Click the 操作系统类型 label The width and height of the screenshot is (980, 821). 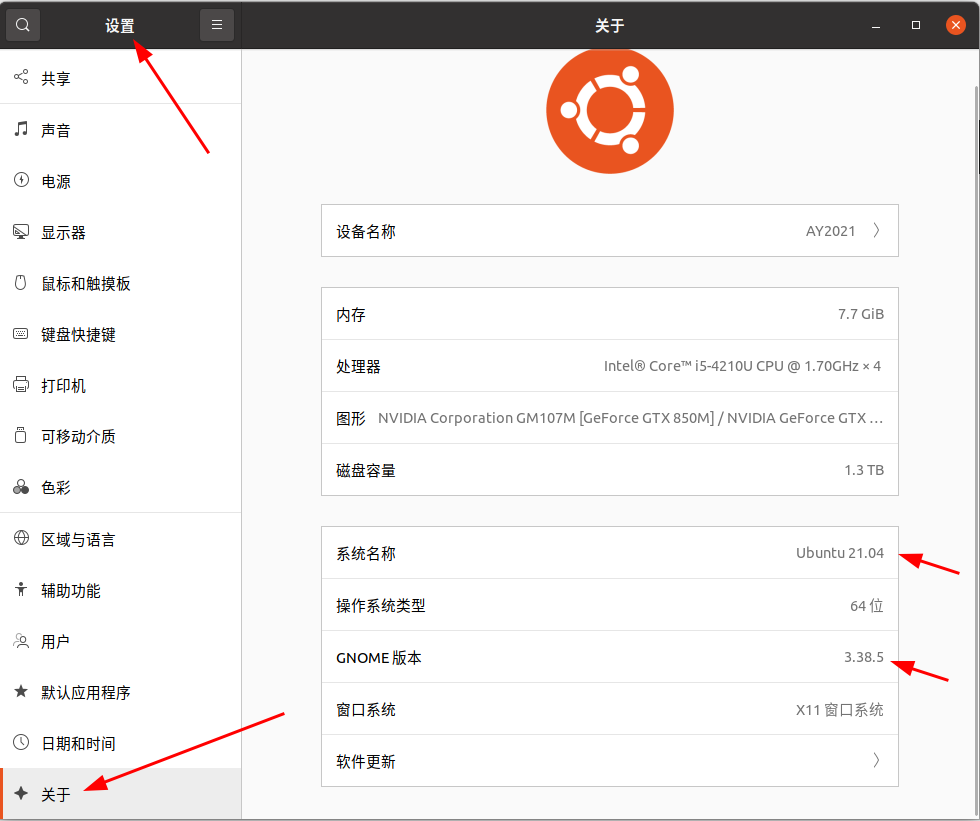click(x=381, y=605)
